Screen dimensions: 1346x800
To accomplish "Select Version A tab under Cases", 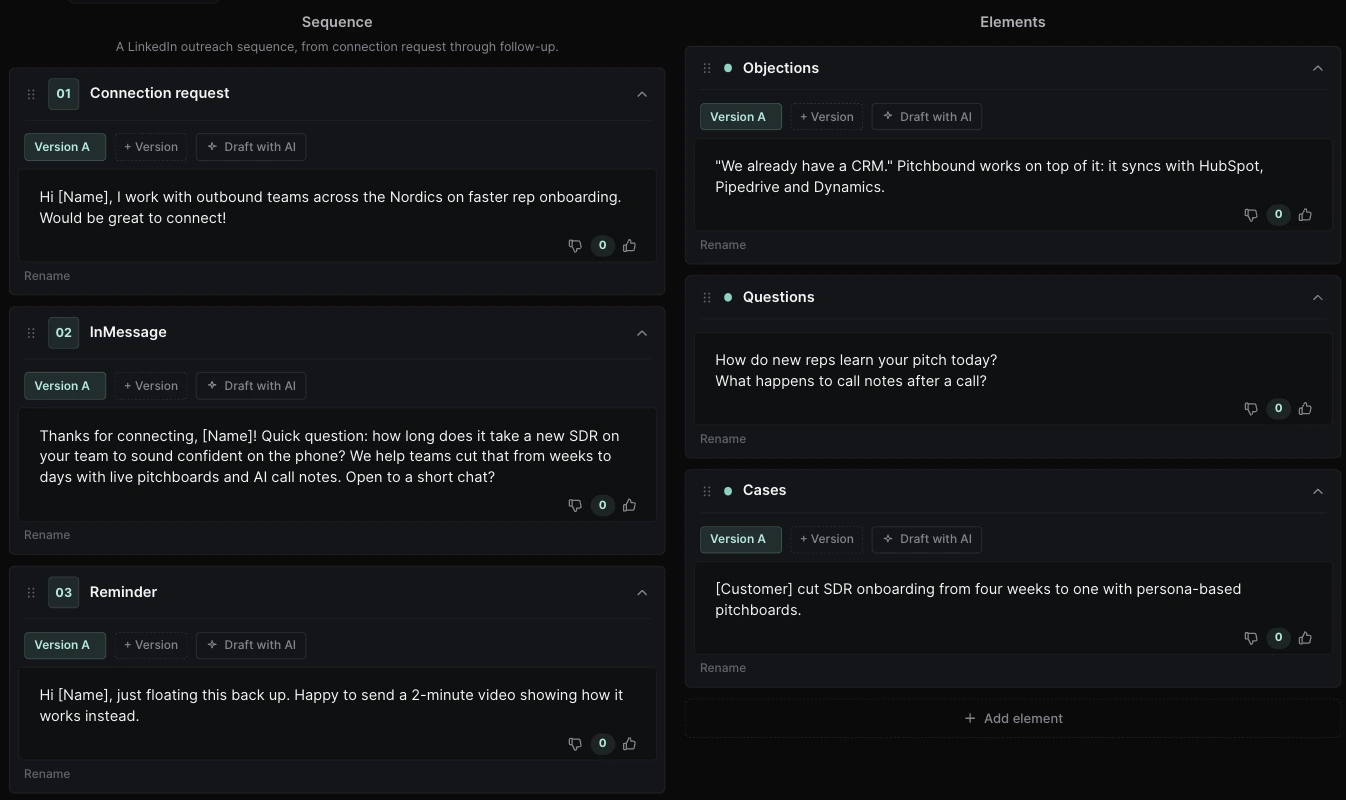I will click(741, 539).
